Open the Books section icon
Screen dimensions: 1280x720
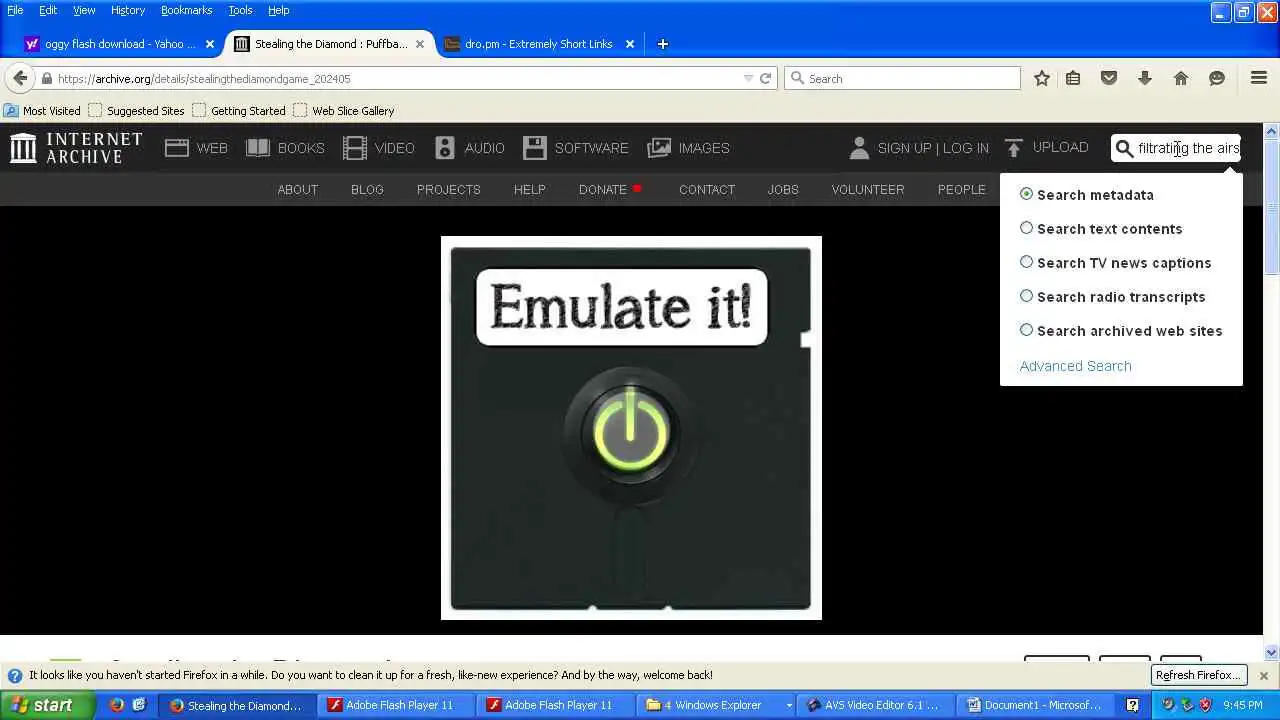click(x=258, y=148)
